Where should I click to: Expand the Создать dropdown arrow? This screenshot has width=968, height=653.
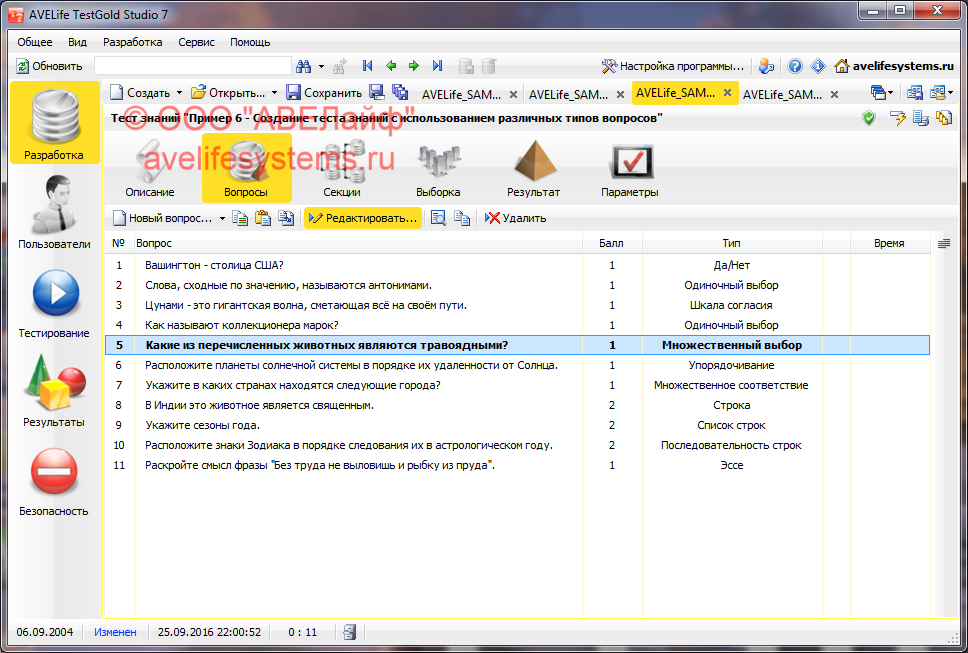pos(180,93)
